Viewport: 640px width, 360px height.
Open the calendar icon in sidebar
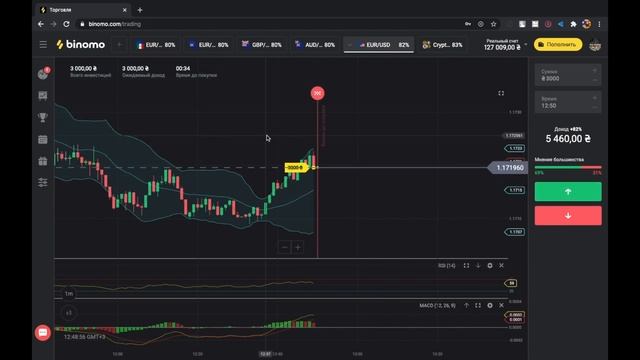click(43, 140)
